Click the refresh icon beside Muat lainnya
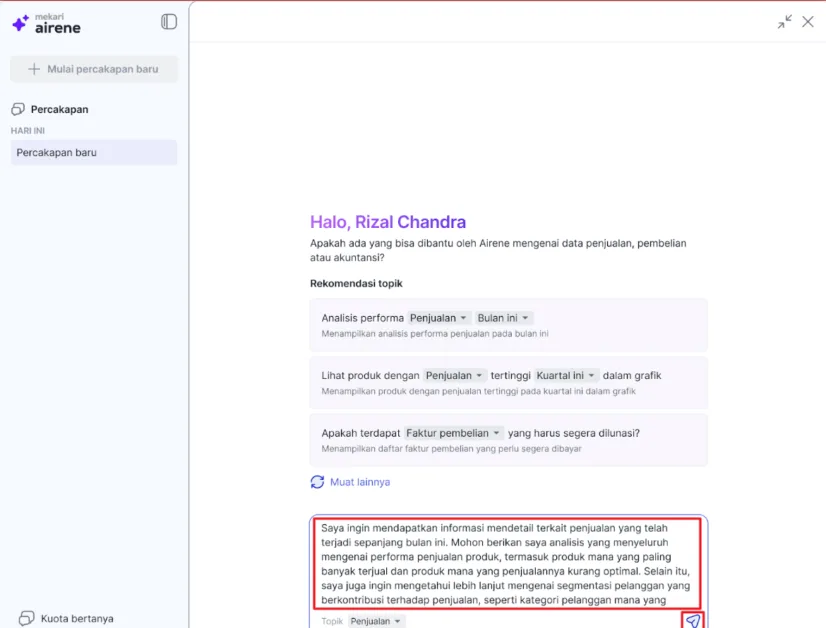Screen dimensions: 826x628 pyautogui.click(x=317, y=482)
